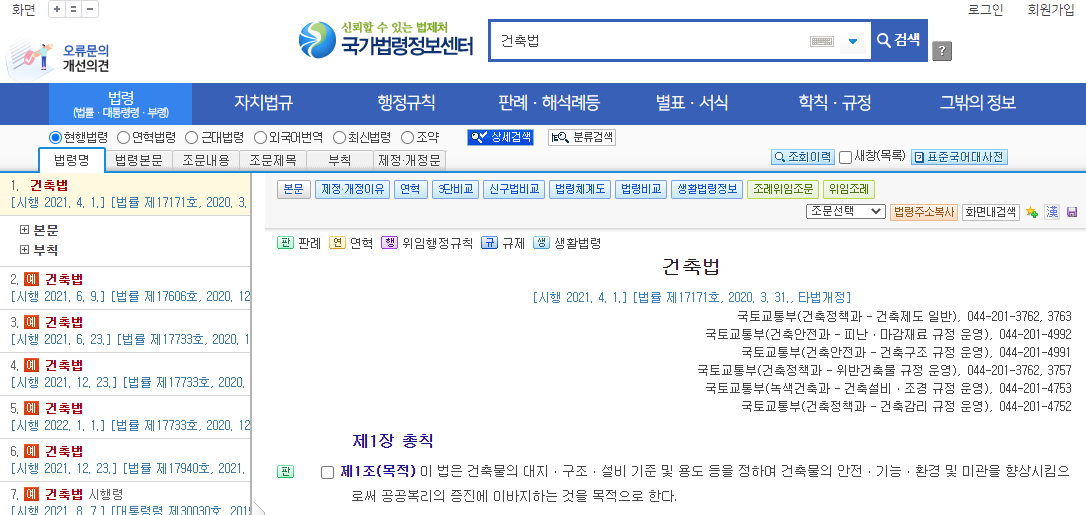Select the 조약 radio button
This screenshot has width=1086, height=515.
407,138
